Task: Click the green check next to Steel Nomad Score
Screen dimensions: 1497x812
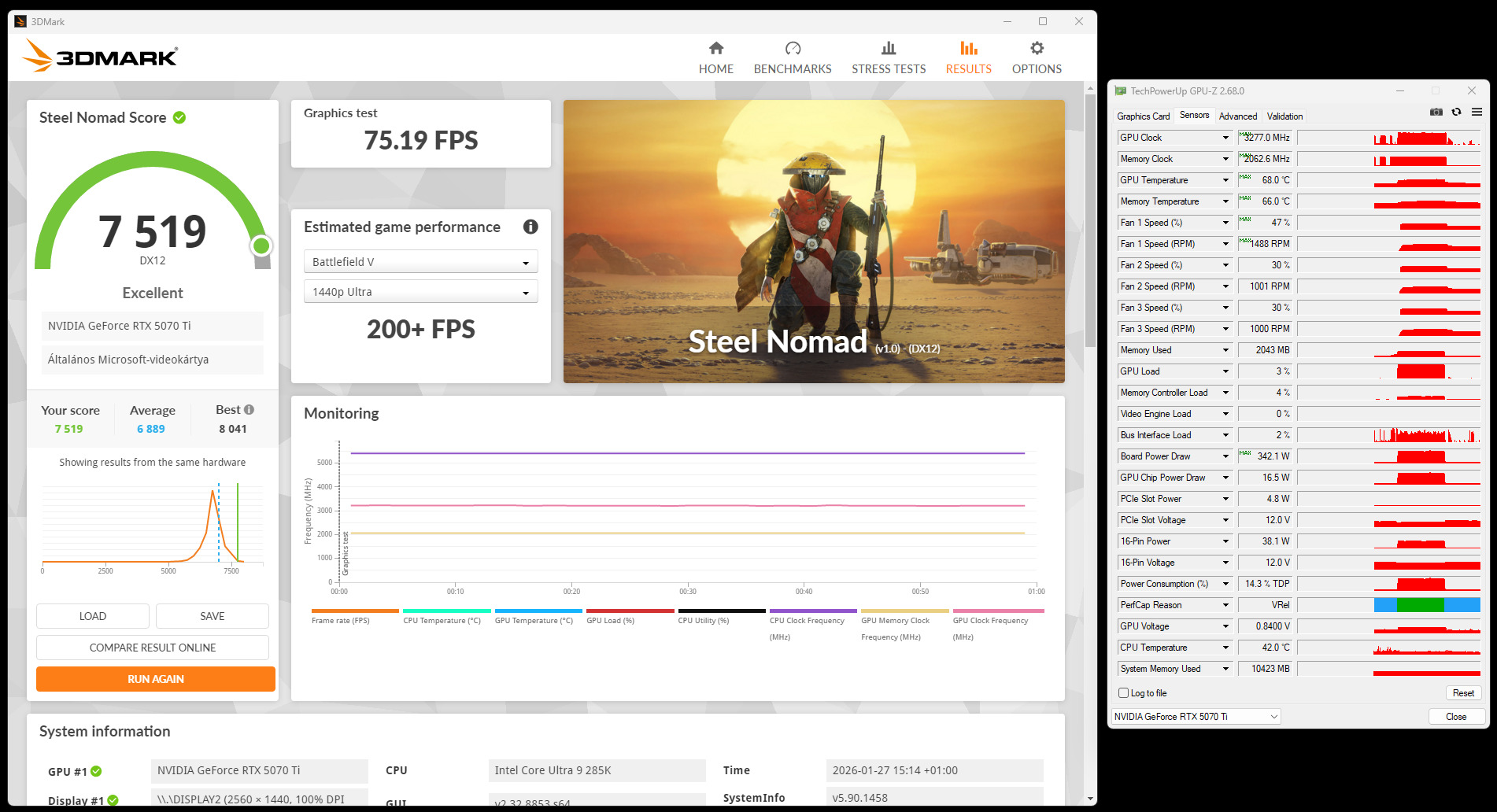Action: point(179,117)
